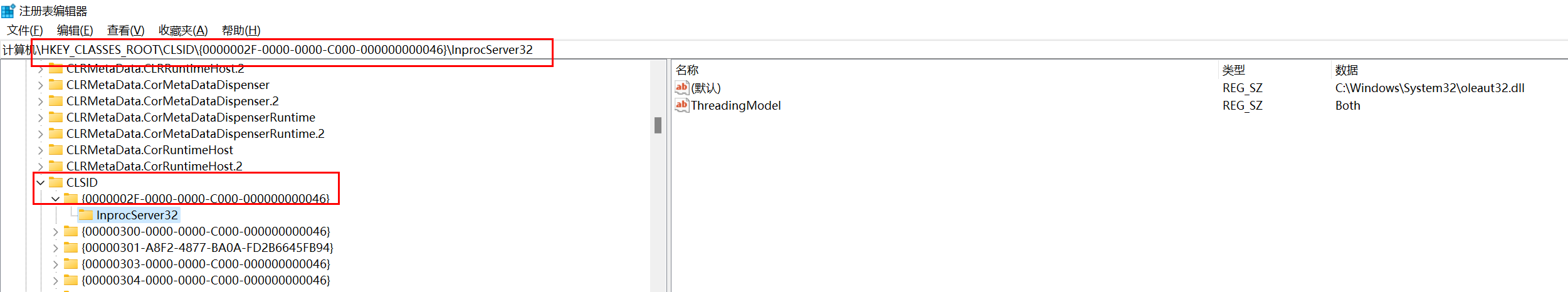Click the ThreadingModel string value icon
The image size is (1568, 292).
[682, 105]
